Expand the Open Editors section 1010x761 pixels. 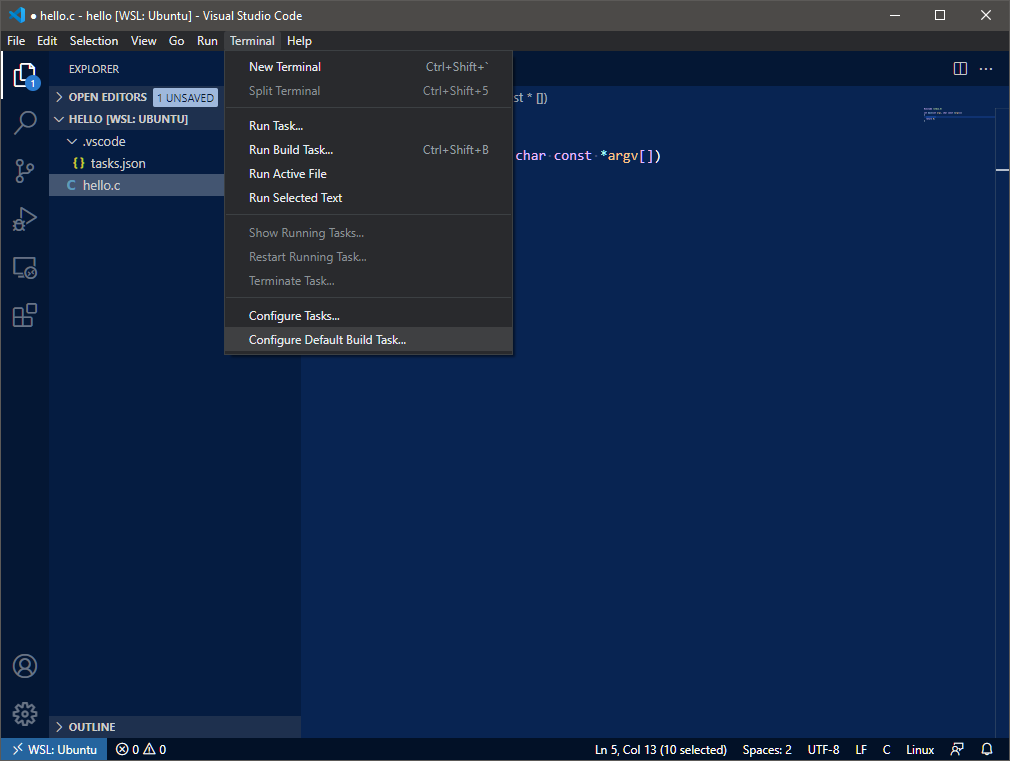point(59,97)
